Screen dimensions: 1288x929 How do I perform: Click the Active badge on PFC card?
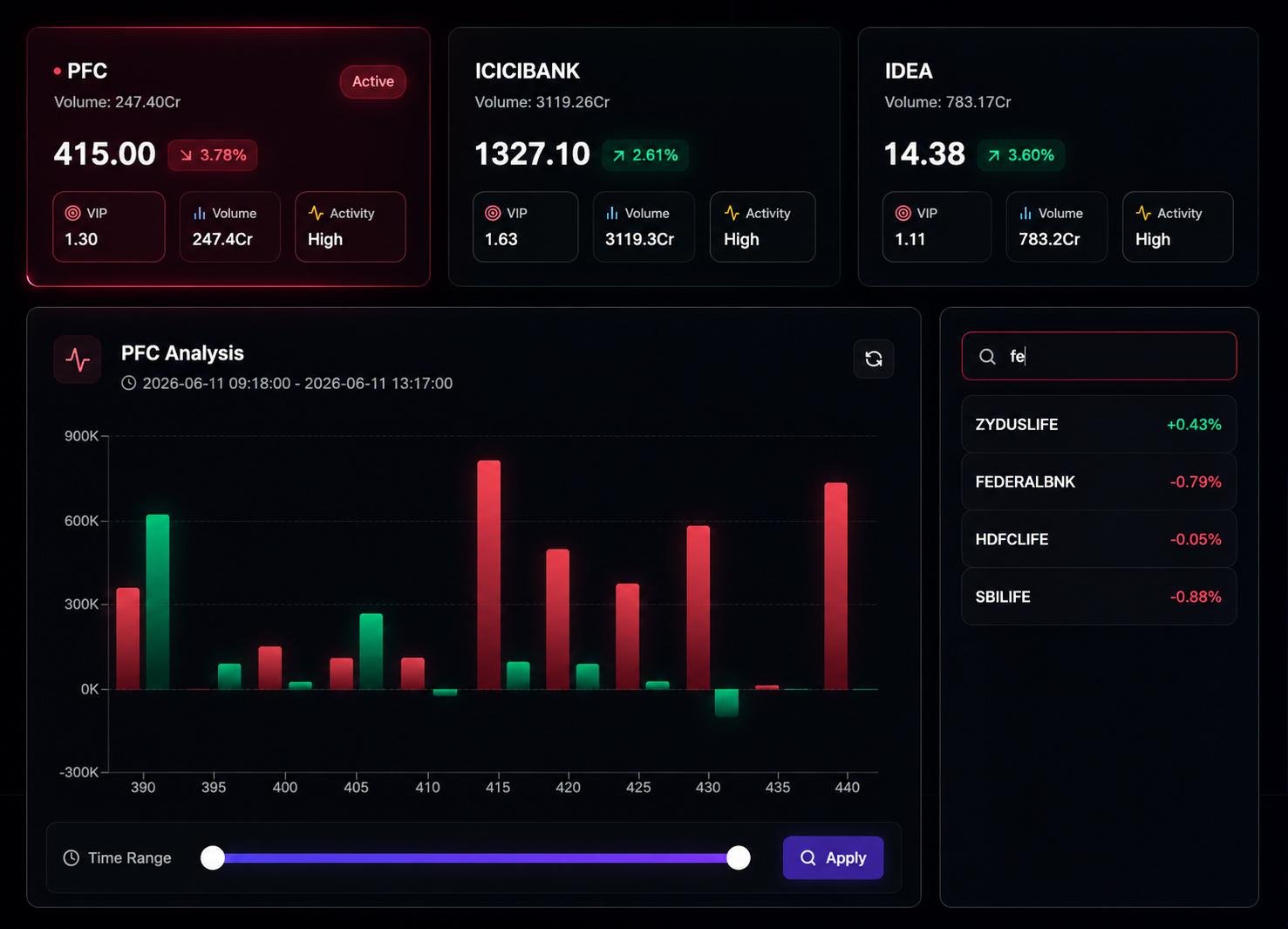(x=373, y=81)
